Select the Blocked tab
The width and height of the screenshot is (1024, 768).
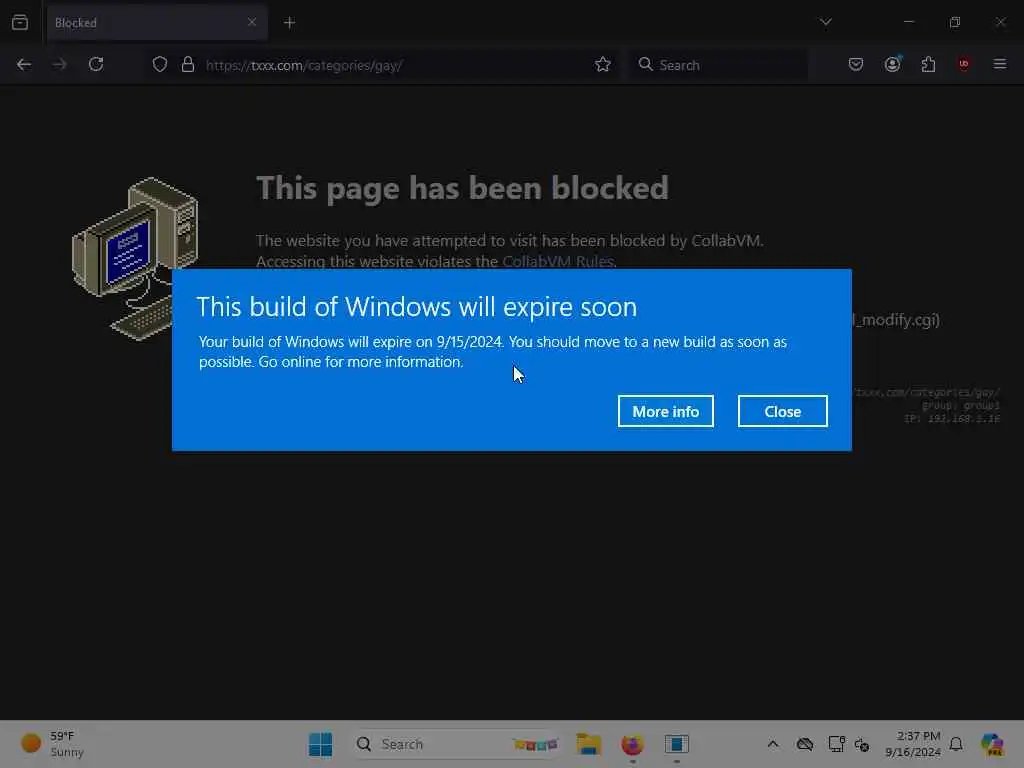pyautogui.click(x=157, y=23)
